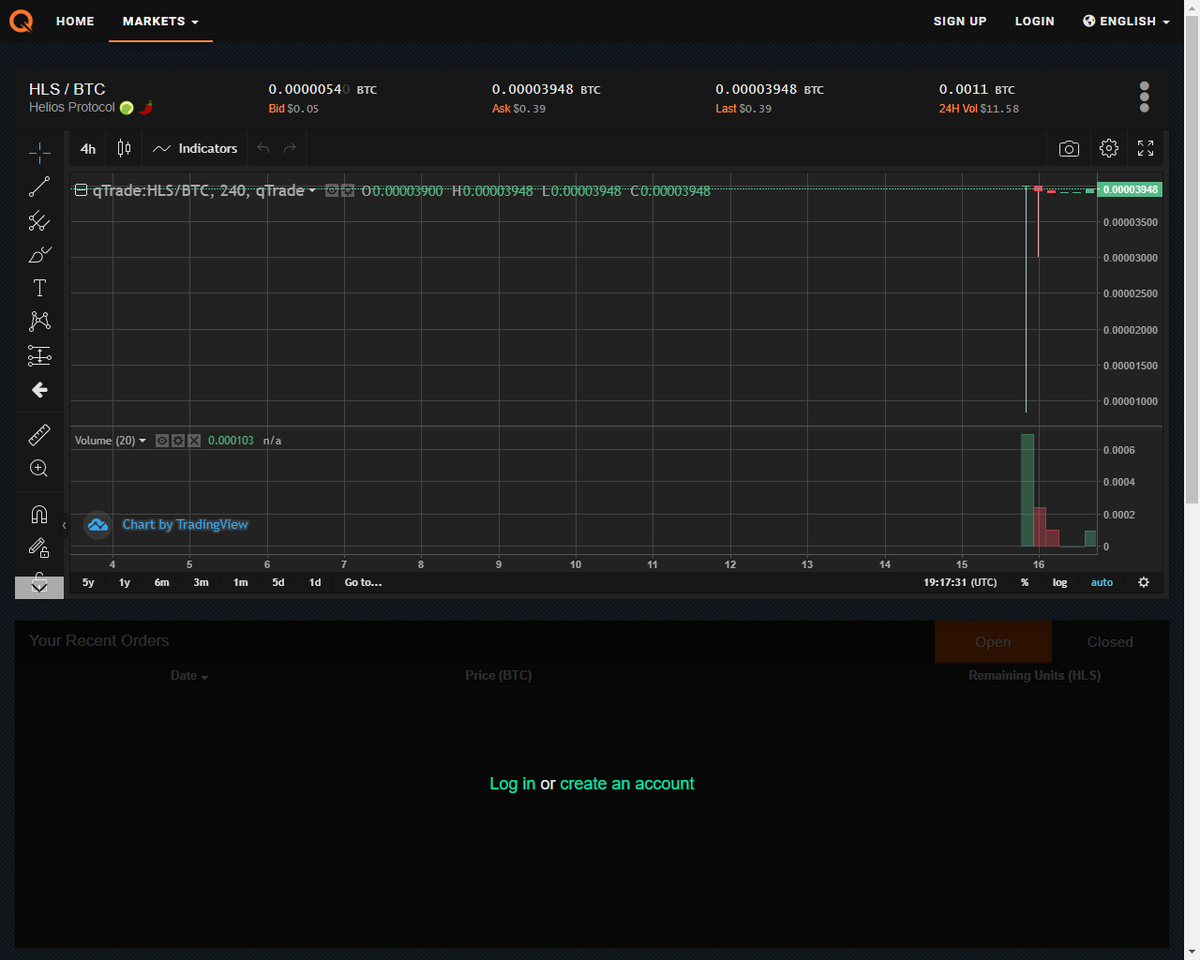
Task: Set chart range to 6m
Action: point(162,582)
